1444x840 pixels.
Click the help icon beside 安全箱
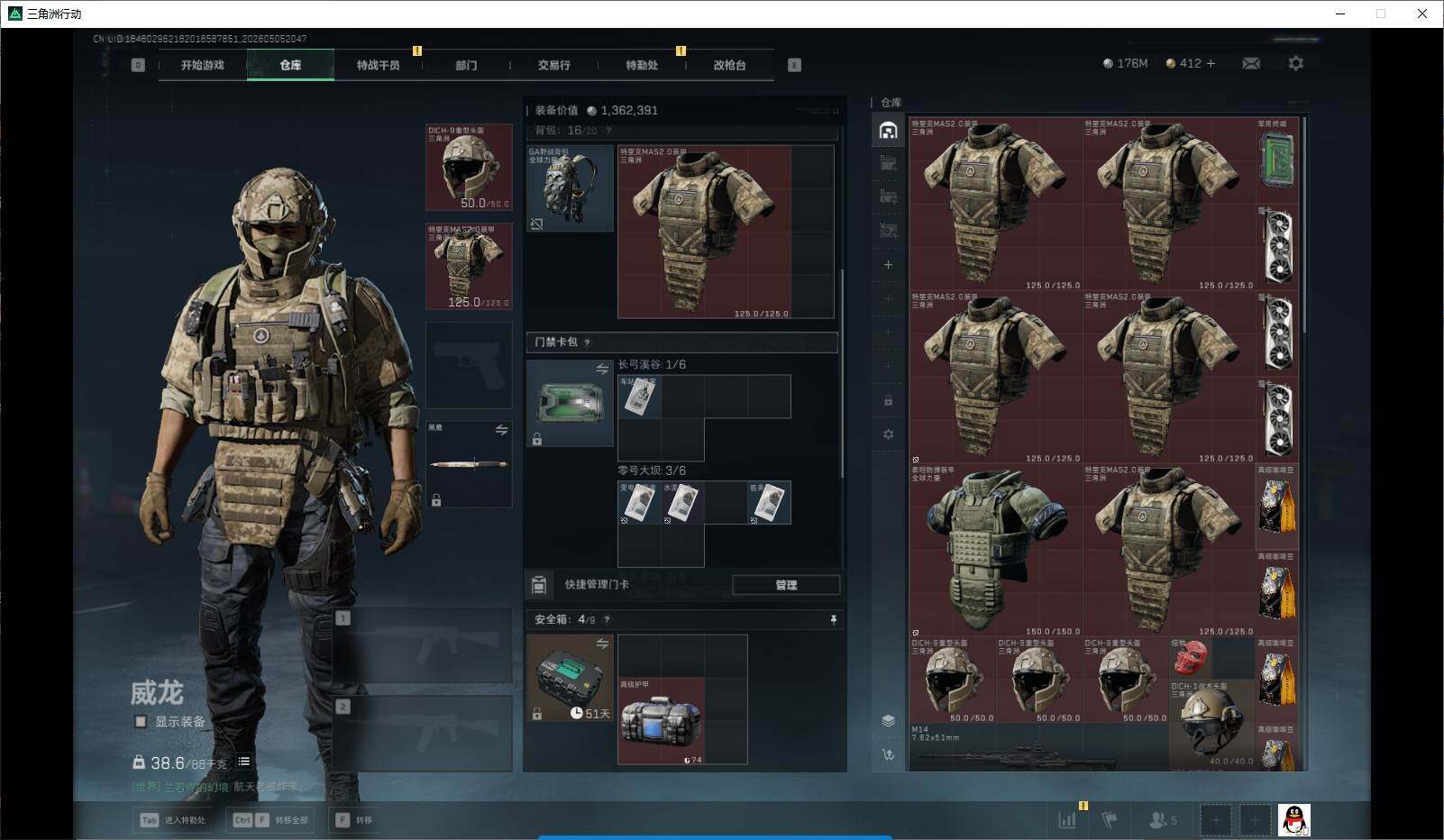(x=607, y=619)
